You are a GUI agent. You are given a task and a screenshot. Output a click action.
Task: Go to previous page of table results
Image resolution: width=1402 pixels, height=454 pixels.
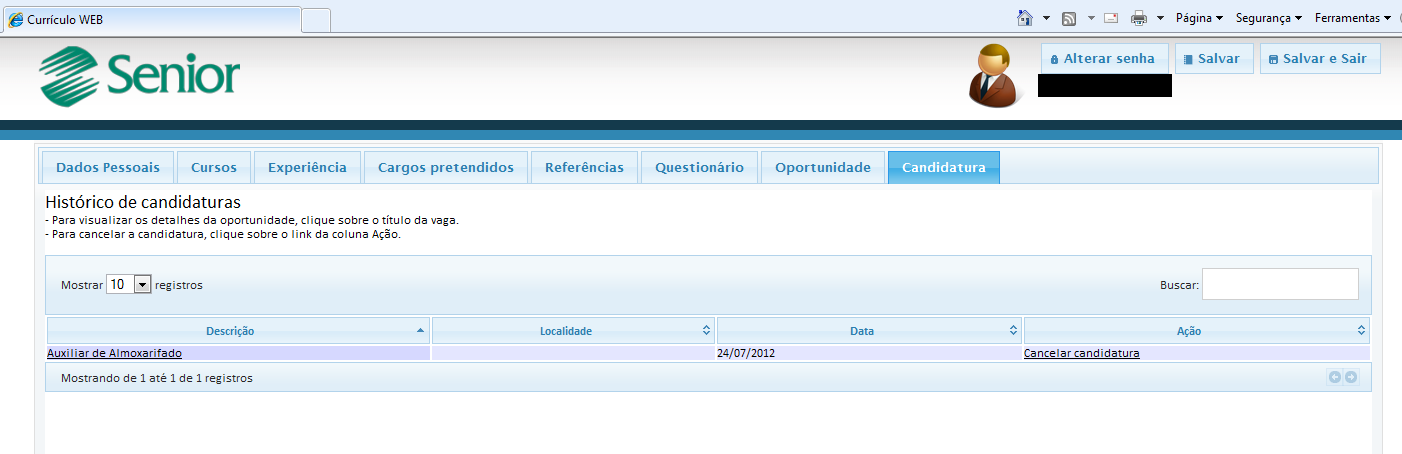(x=1334, y=377)
